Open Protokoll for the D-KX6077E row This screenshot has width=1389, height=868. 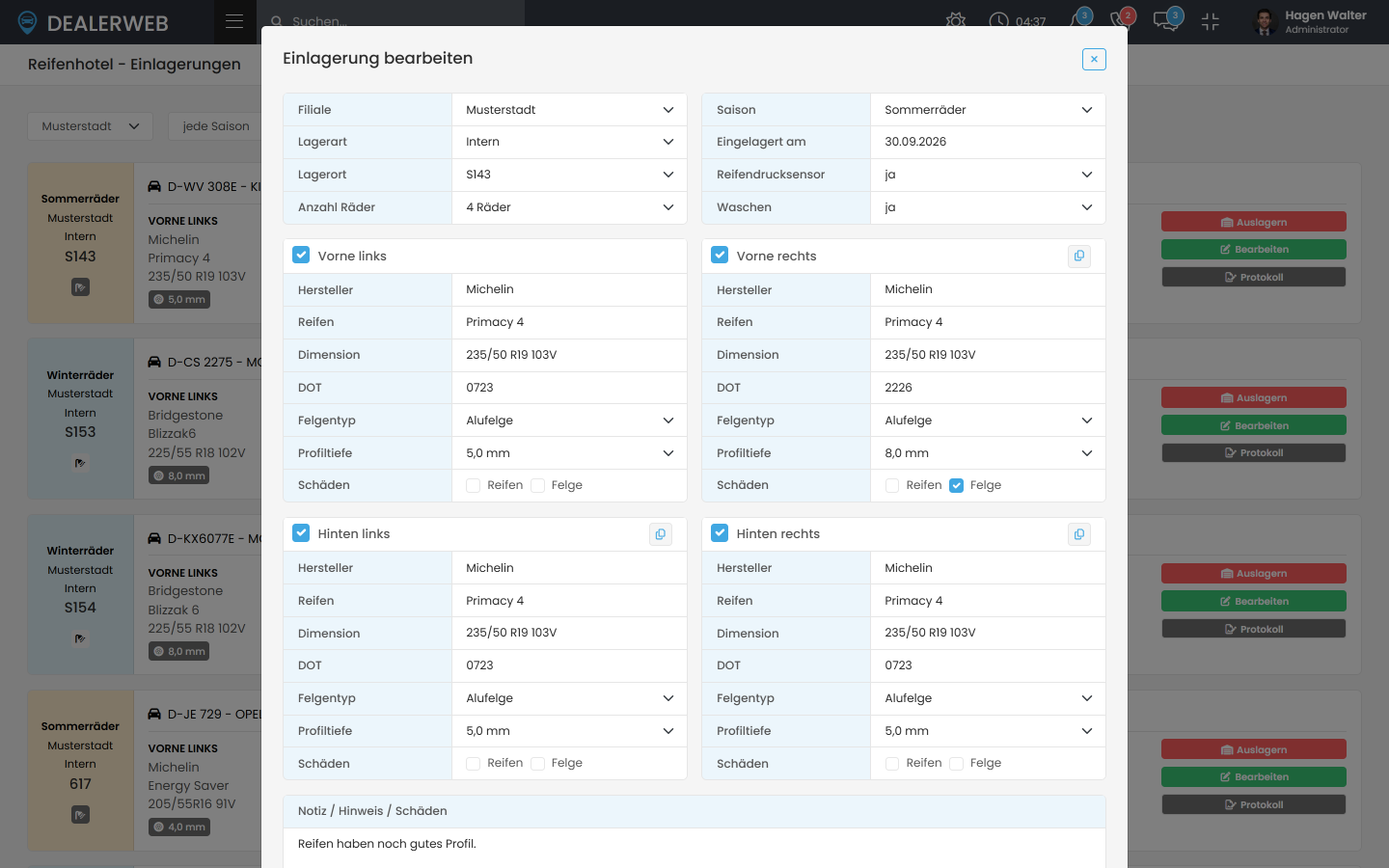coord(1253,629)
